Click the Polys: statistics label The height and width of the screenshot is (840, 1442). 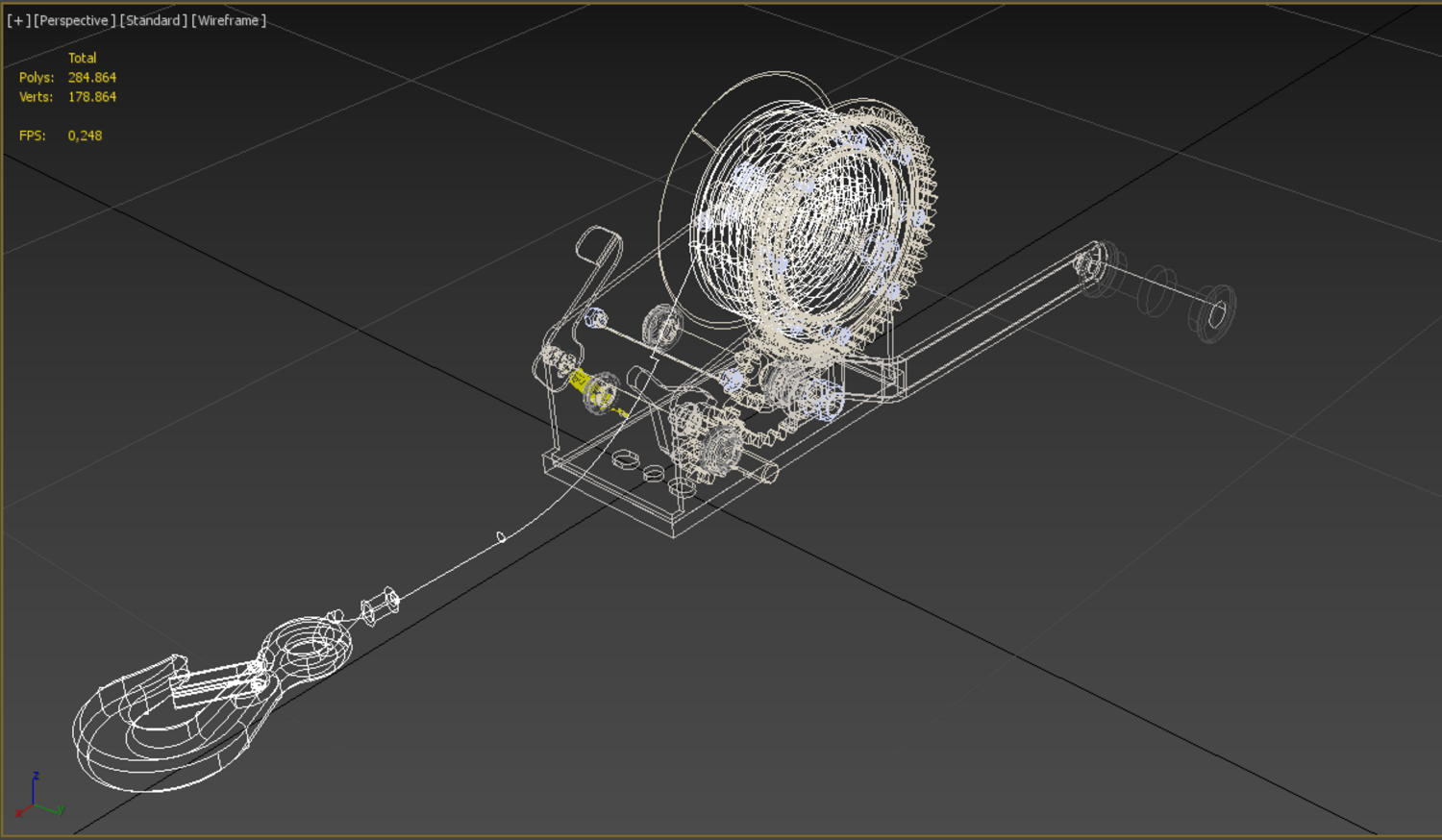(x=37, y=78)
